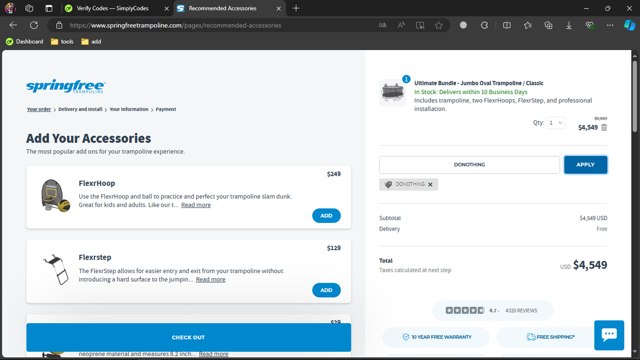Open the add bookmark folder
This screenshot has width=640, height=360.
pyautogui.click(x=91, y=42)
